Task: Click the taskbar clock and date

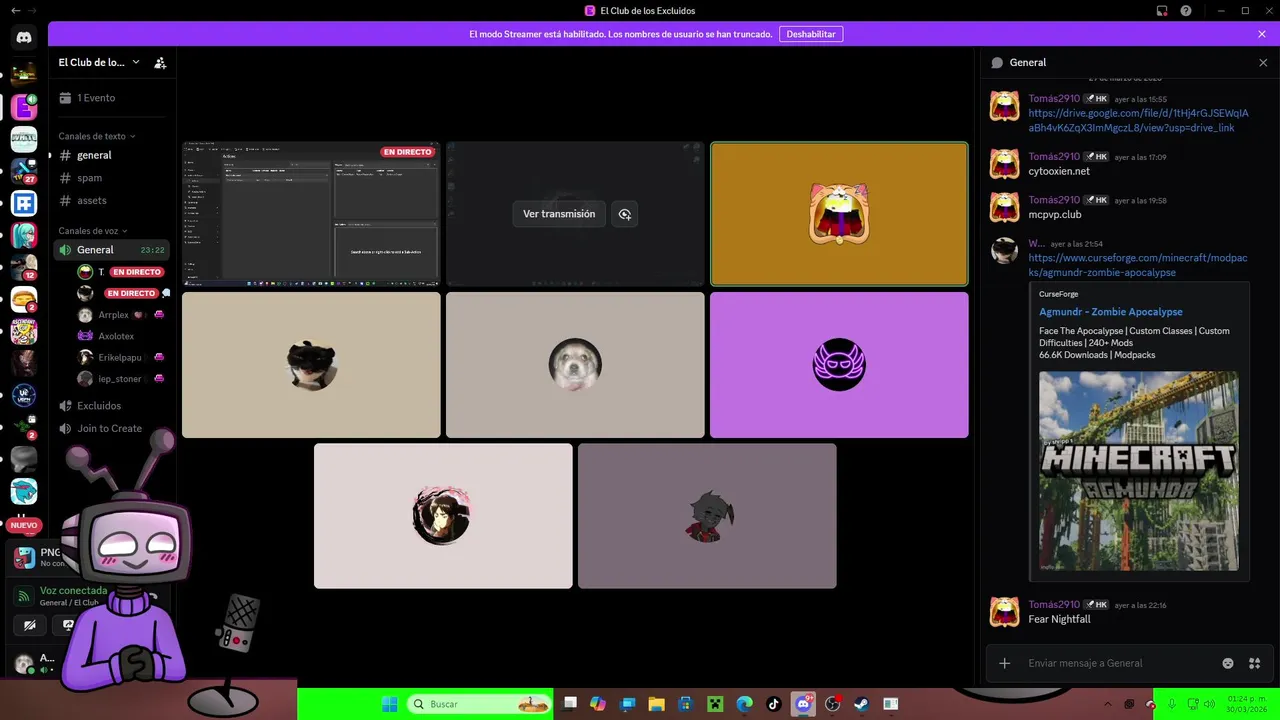Action: pyautogui.click(x=1246, y=704)
